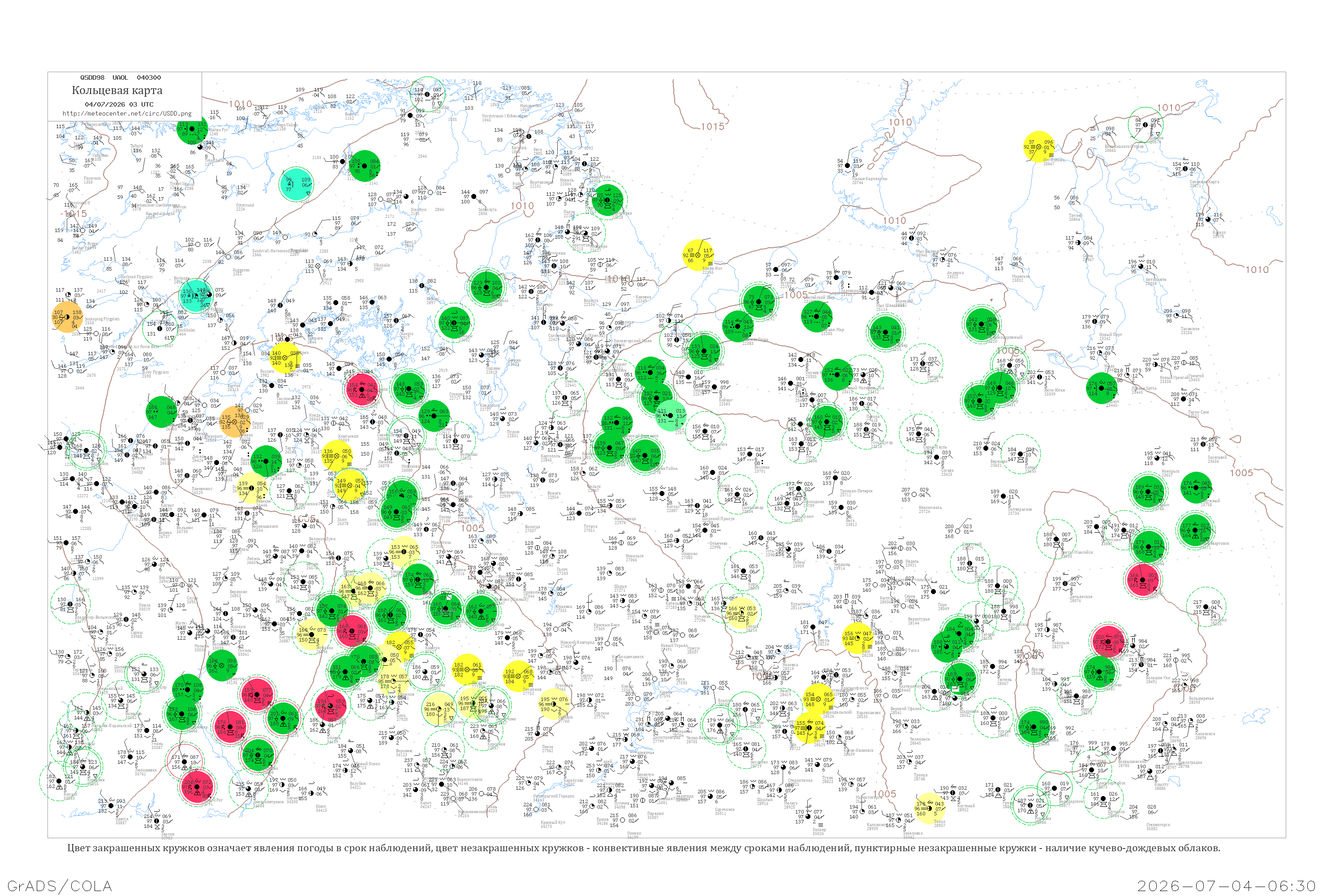Click the "Вилькицкого Остров 20665" label
1344x896 pixels.
[1124, 148]
